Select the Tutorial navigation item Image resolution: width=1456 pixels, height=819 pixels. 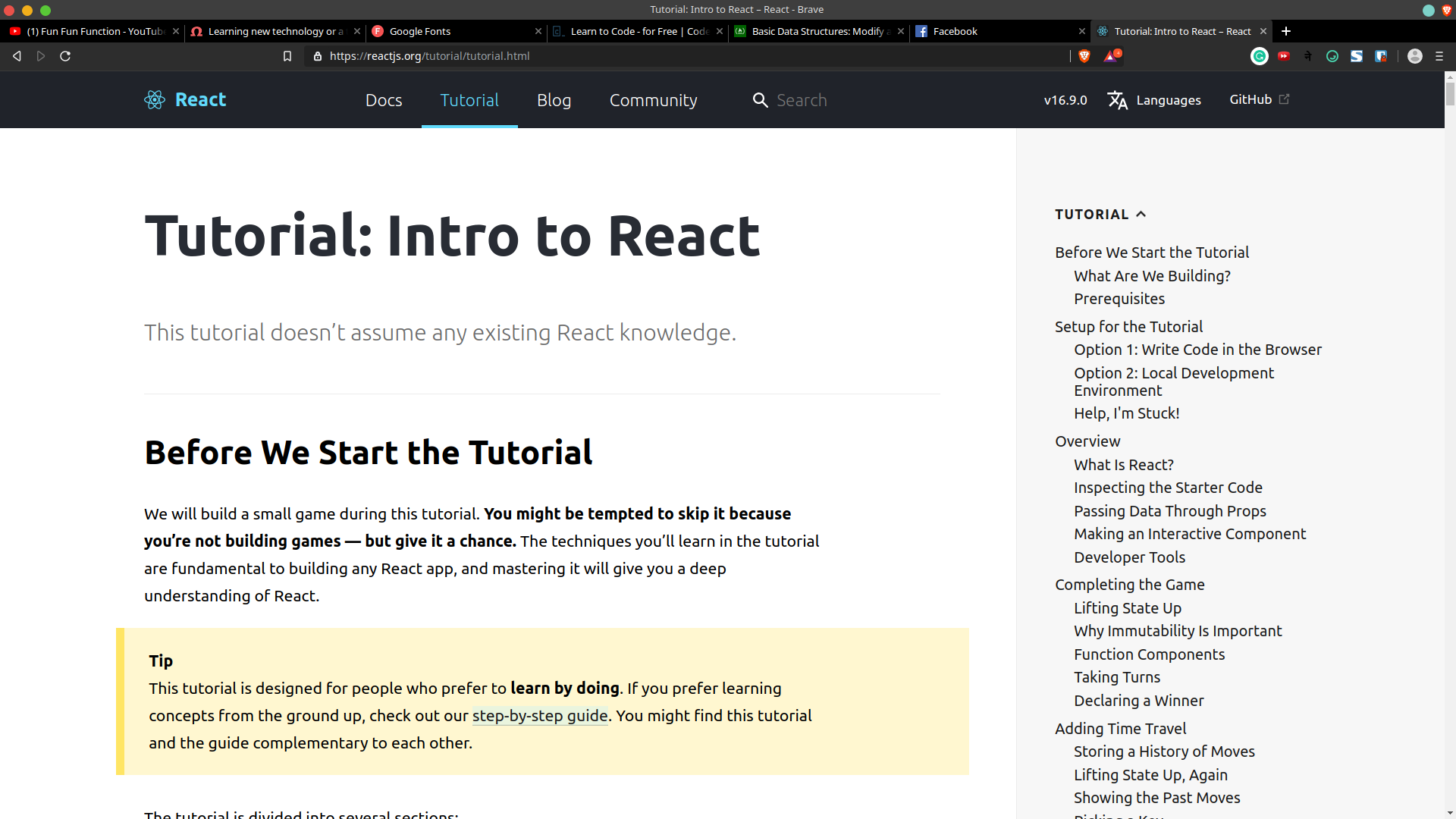469,100
